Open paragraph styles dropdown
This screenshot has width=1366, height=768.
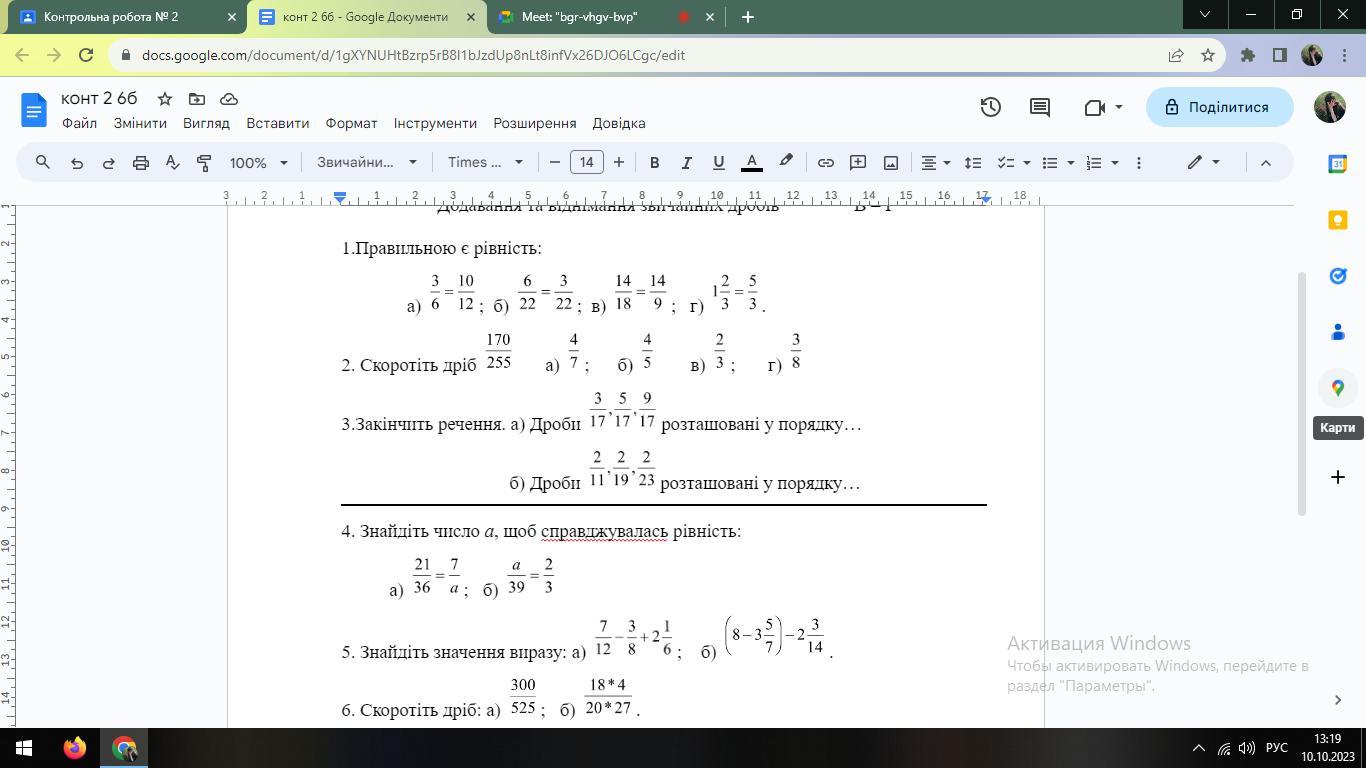pos(367,162)
